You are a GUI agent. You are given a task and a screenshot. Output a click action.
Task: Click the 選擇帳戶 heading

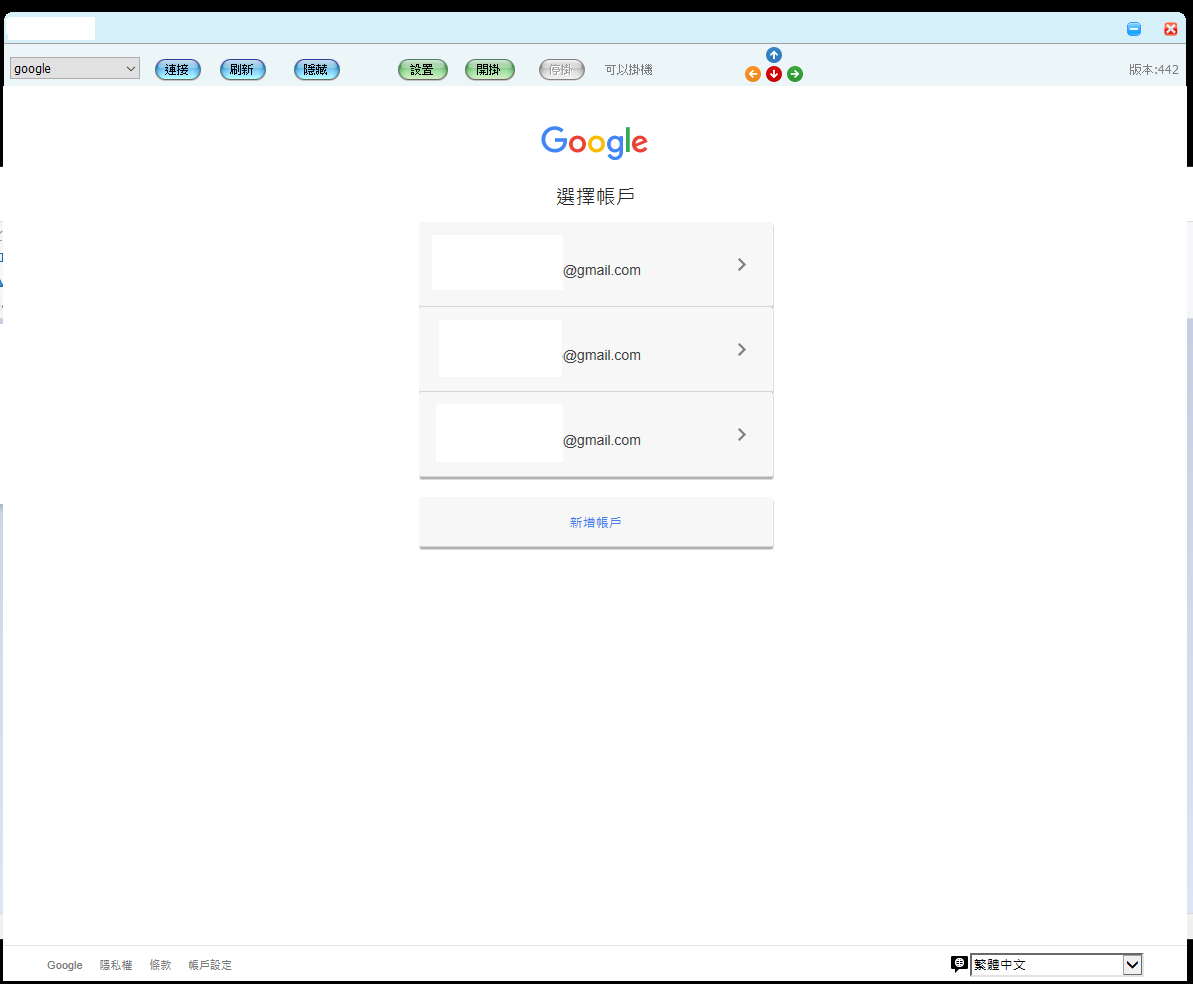click(595, 196)
